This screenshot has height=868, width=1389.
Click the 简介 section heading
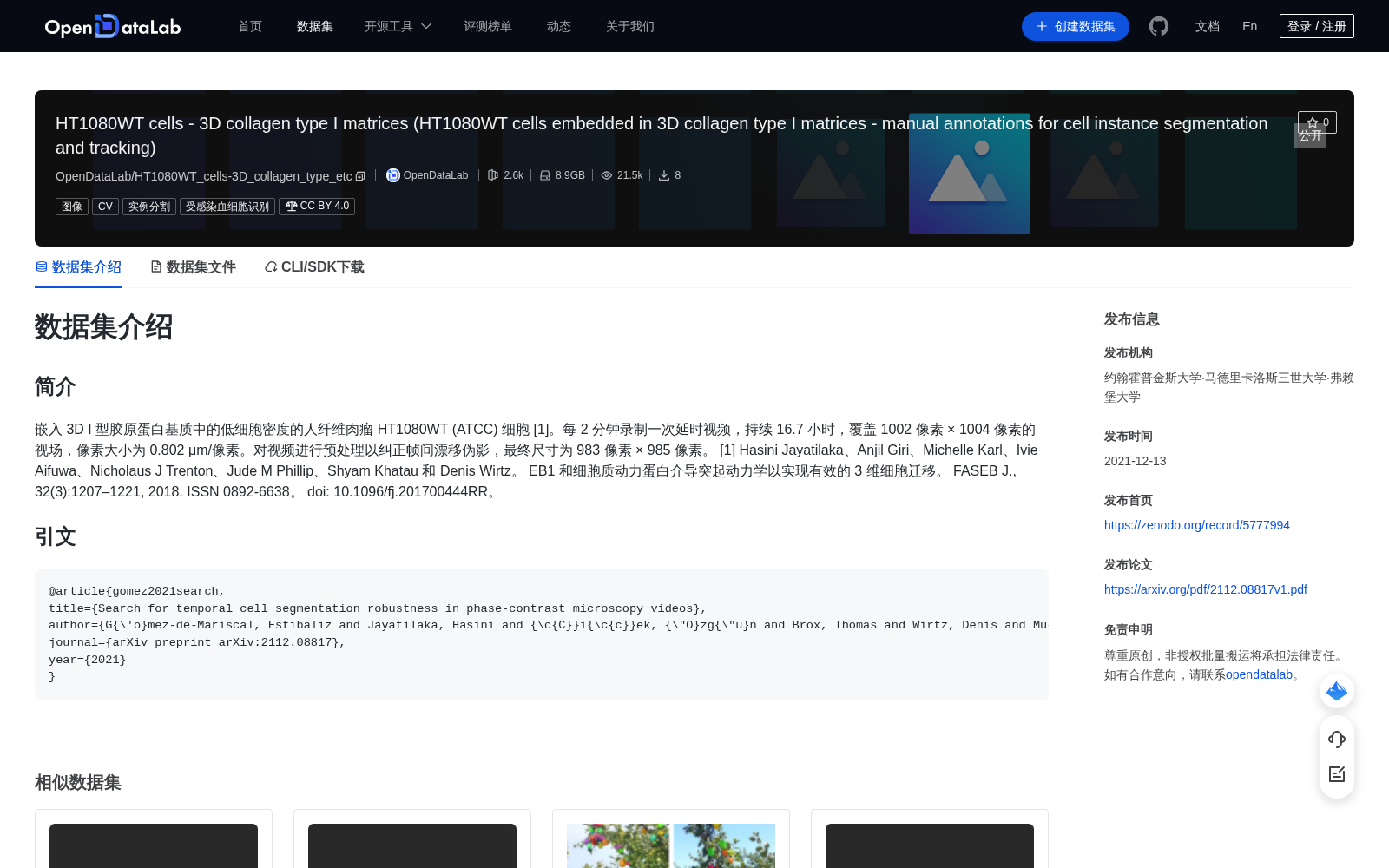coord(56,386)
